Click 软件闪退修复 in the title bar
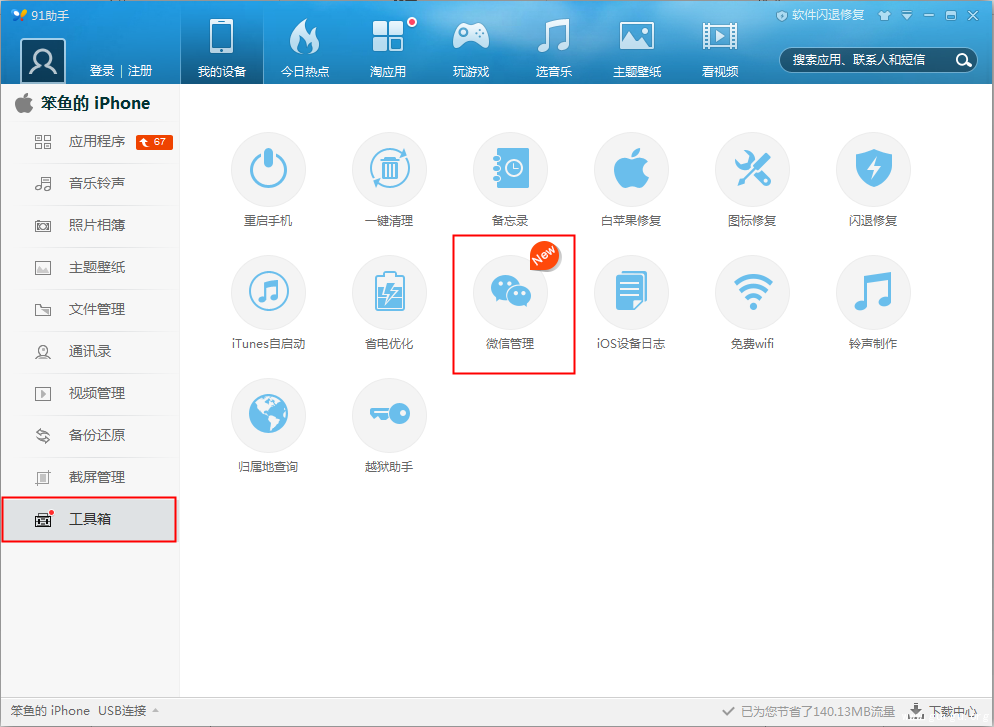Image resolution: width=994 pixels, height=727 pixels. click(x=820, y=15)
